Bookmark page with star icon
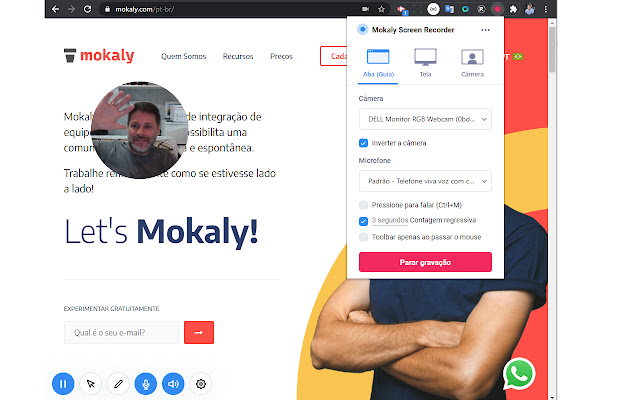The image size is (640, 400). pyautogui.click(x=381, y=9)
